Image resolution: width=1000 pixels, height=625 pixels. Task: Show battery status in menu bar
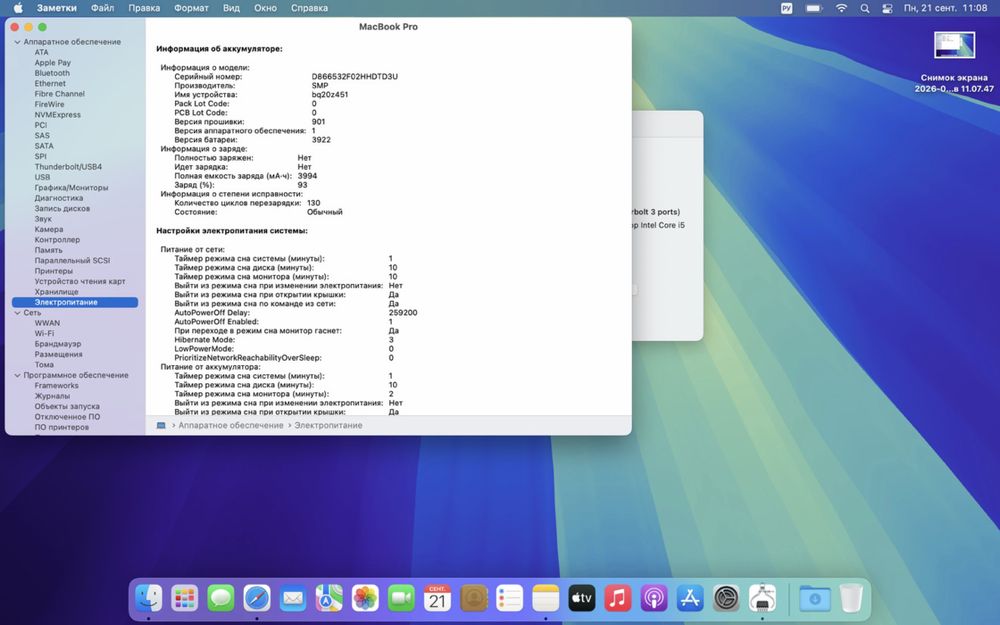pos(814,8)
